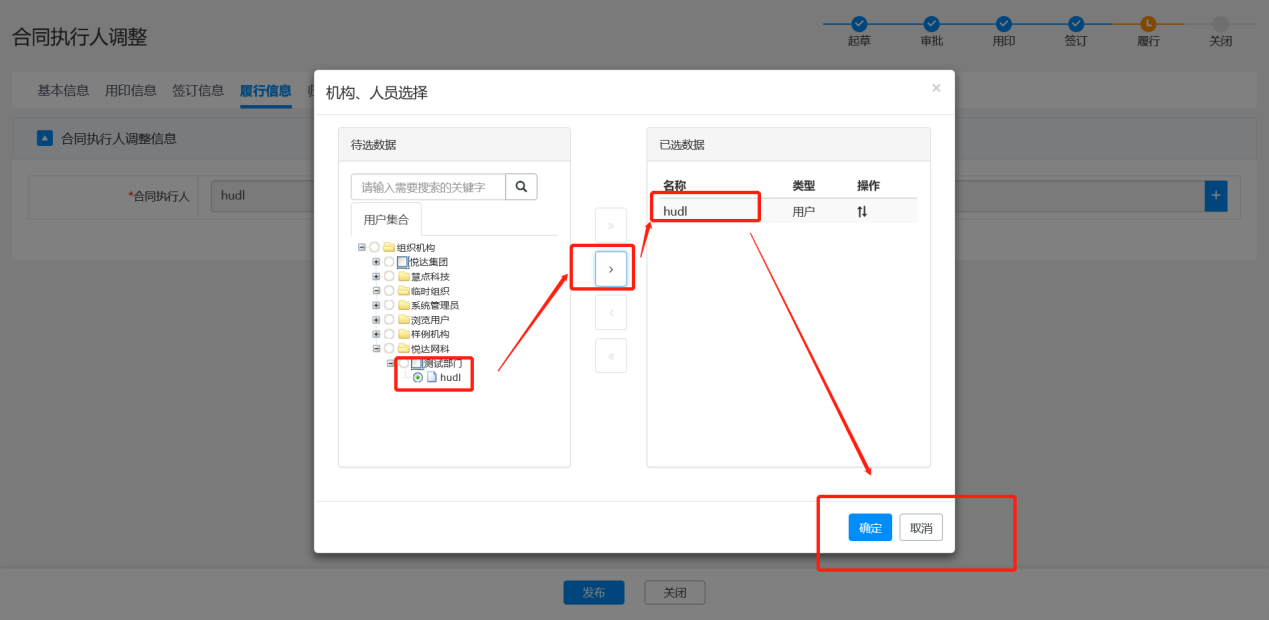Open the 基本信息 tab

pyautogui.click(x=63, y=91)
